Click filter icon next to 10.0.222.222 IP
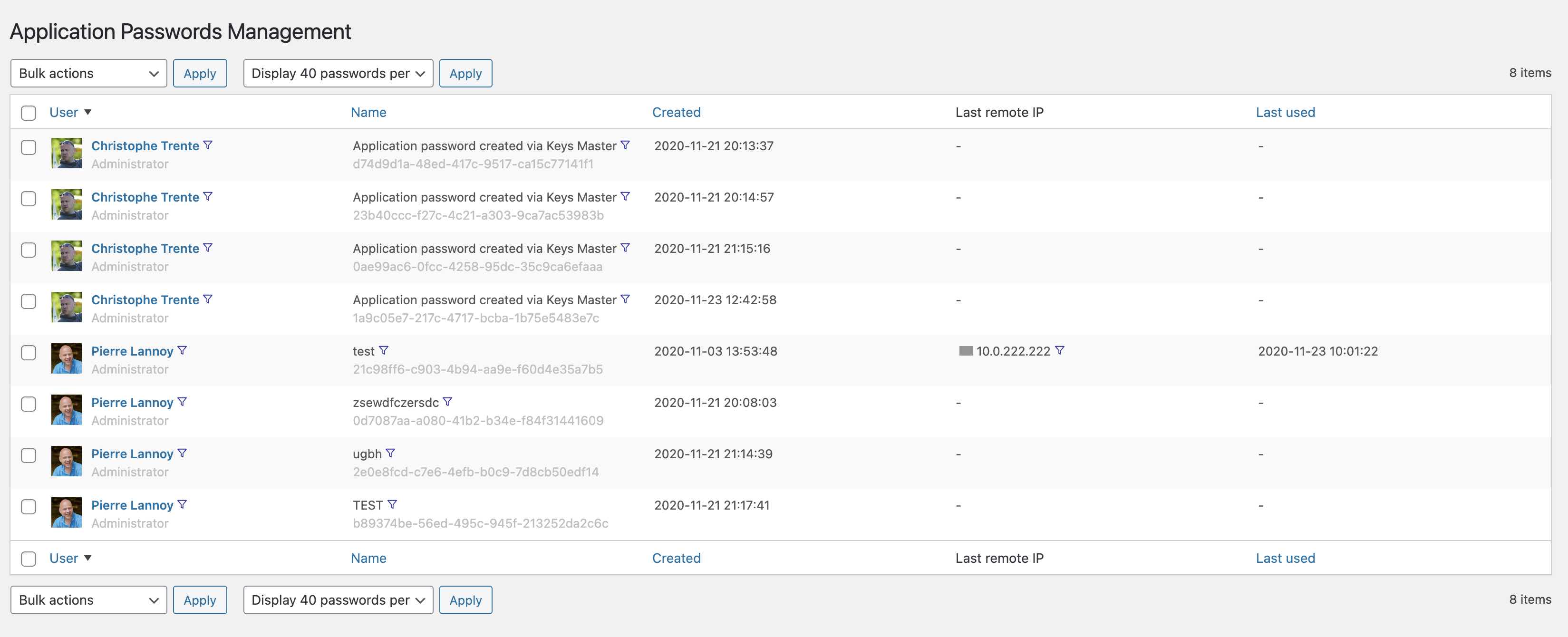Viewport: 1568px width, 637px height. 1059,350
